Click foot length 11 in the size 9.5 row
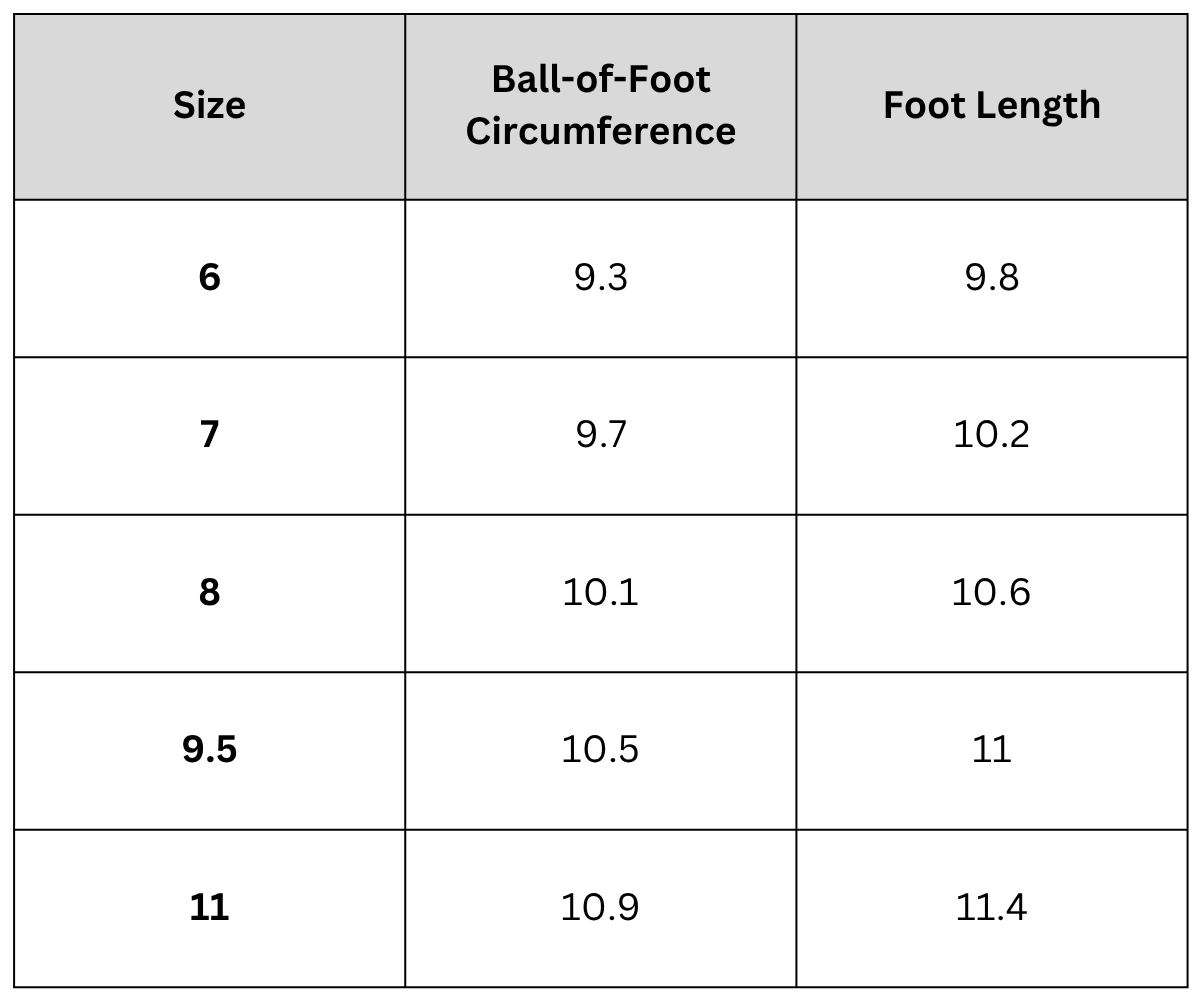The width and height of the screenshot is (1200, 1000). click(992, 749)
